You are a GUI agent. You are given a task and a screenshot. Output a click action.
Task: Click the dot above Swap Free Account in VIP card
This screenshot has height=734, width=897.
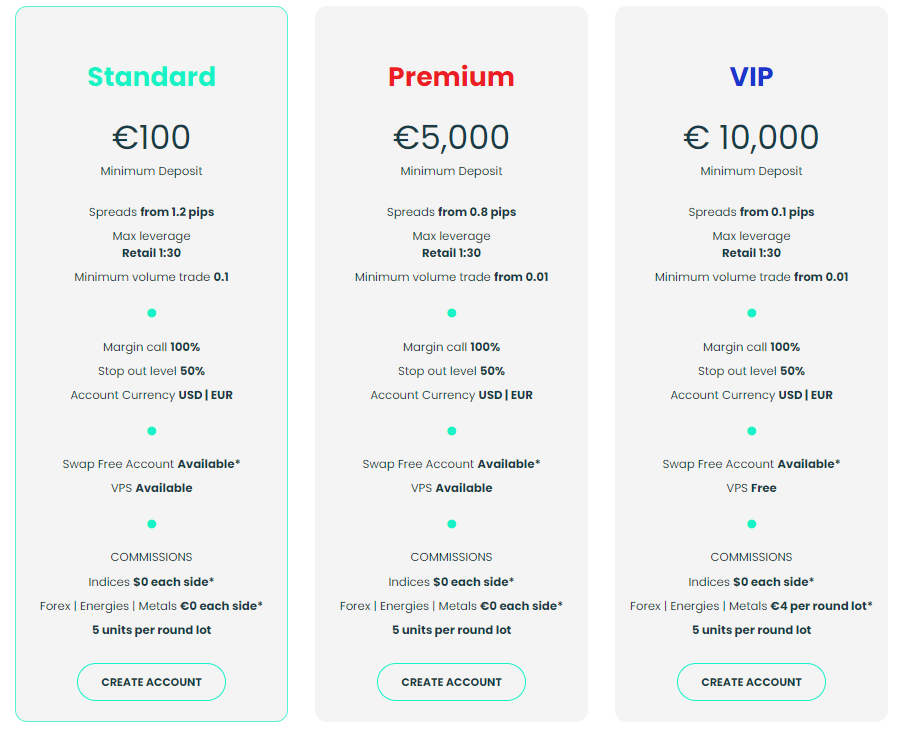click(751, 431)
